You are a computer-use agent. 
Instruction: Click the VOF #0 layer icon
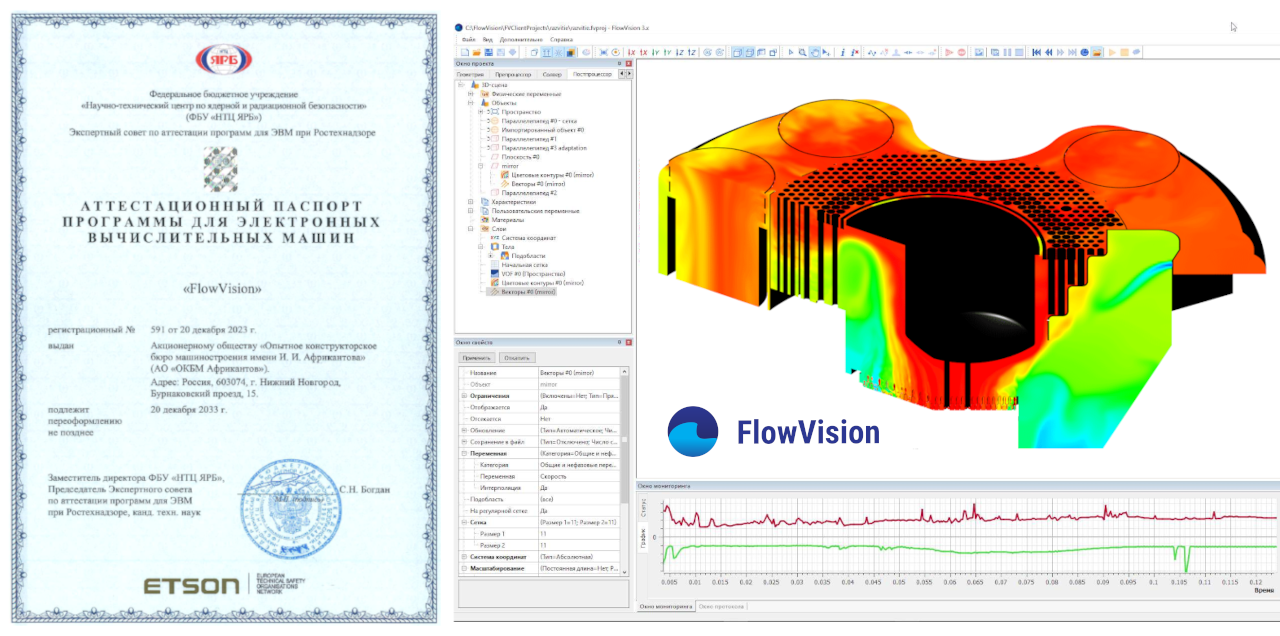pyautogui.click(x=494, y=274)
